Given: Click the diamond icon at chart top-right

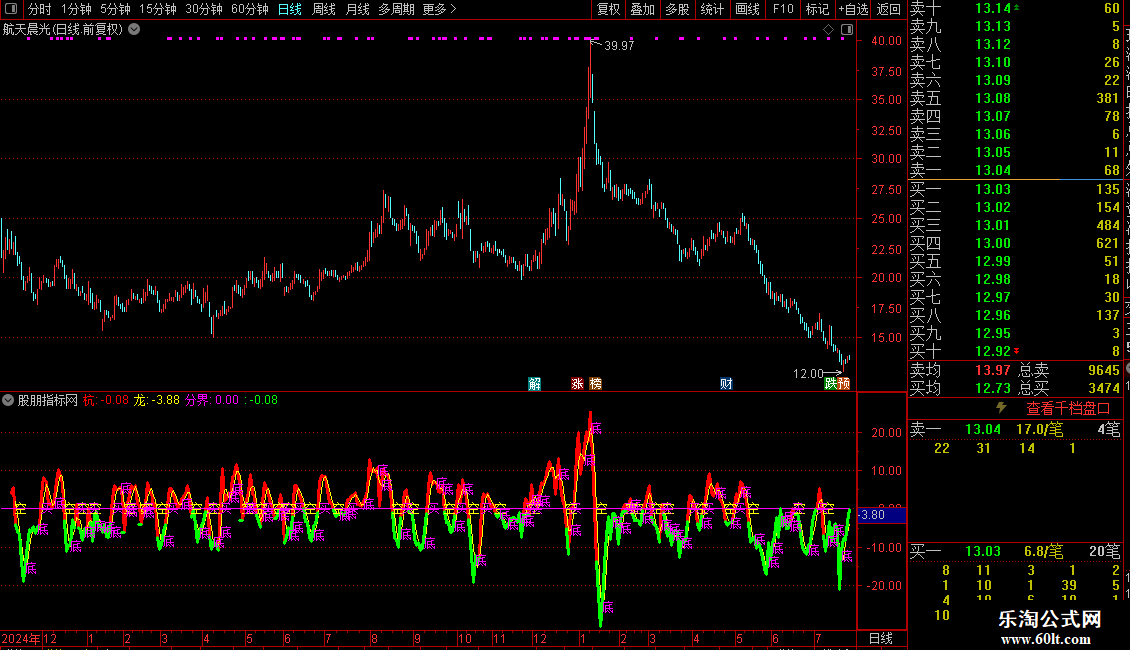Looking at the screenshot, I should 828,30.
